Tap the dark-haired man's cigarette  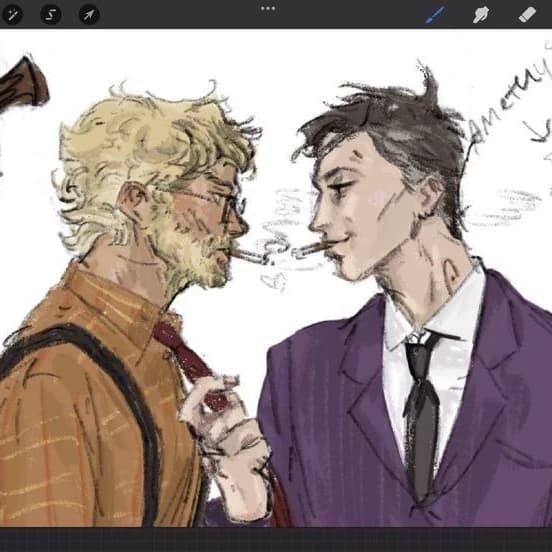pyautogui.click(x=309, y=250)
